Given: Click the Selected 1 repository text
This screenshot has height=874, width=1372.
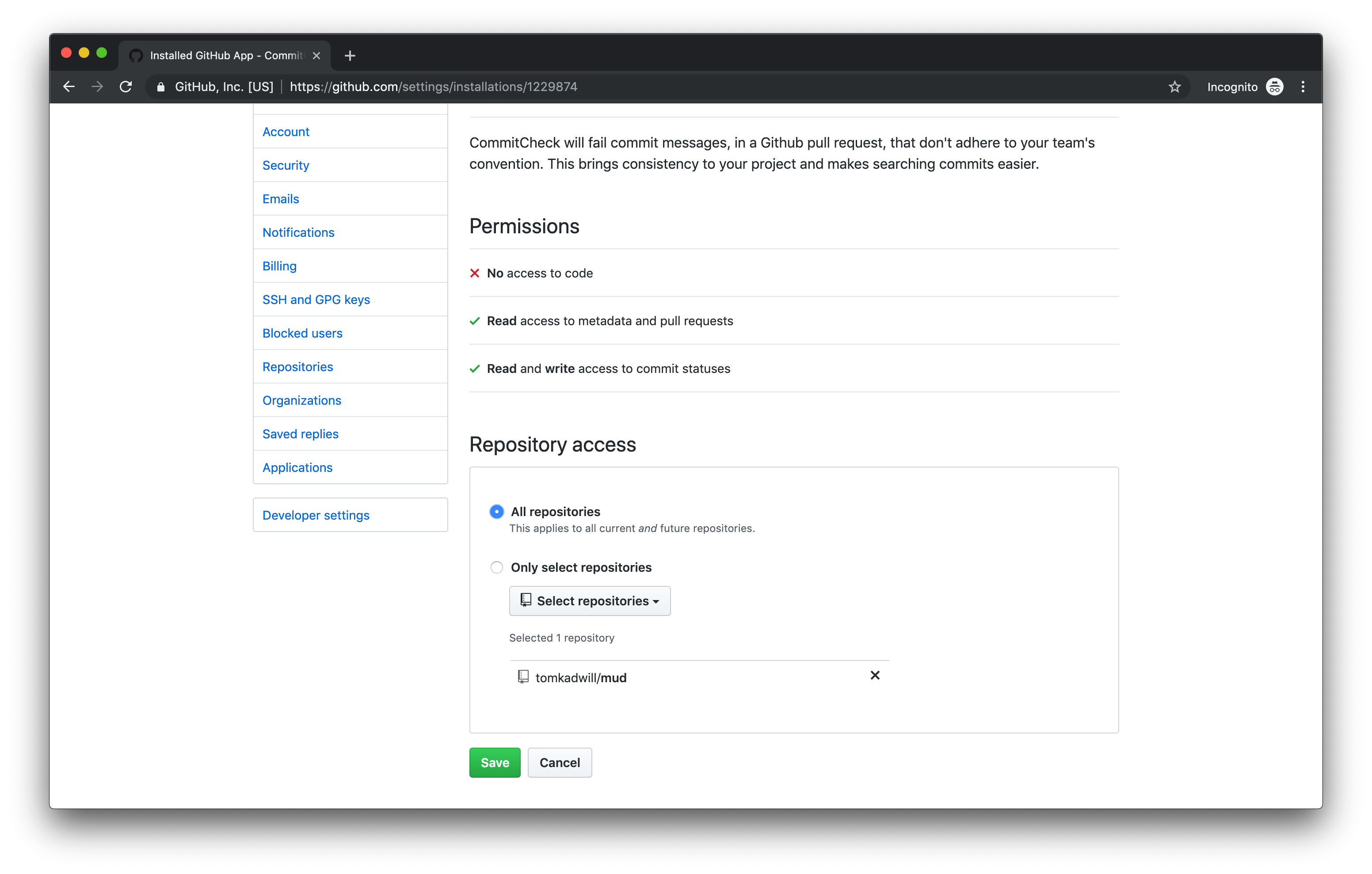Looking at the screenshot, I should pyautogui.click(x=561, y=638).
